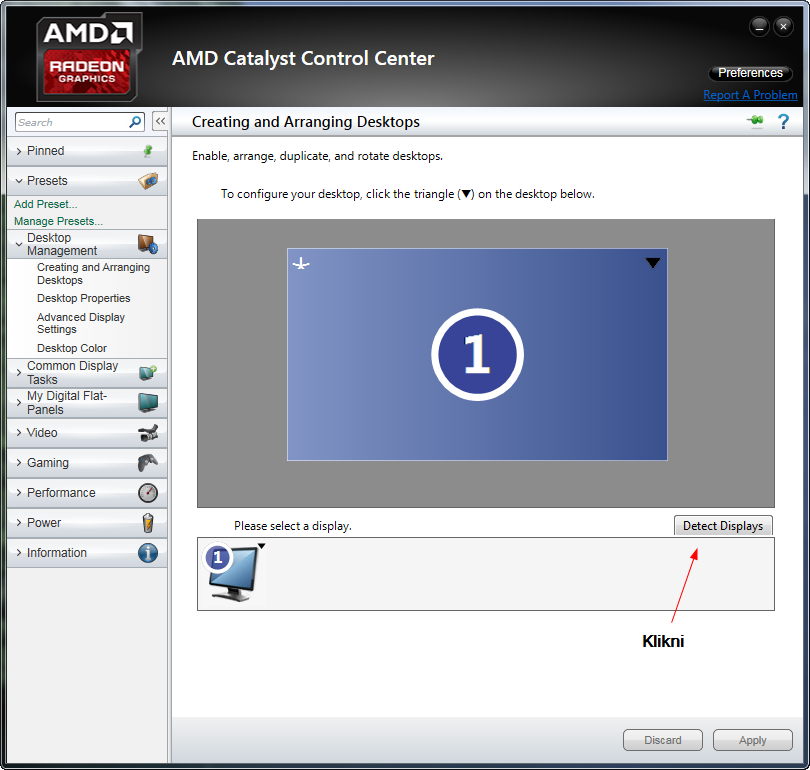Click Manage Presets link

pyautogui.click(x=58, y=221)
